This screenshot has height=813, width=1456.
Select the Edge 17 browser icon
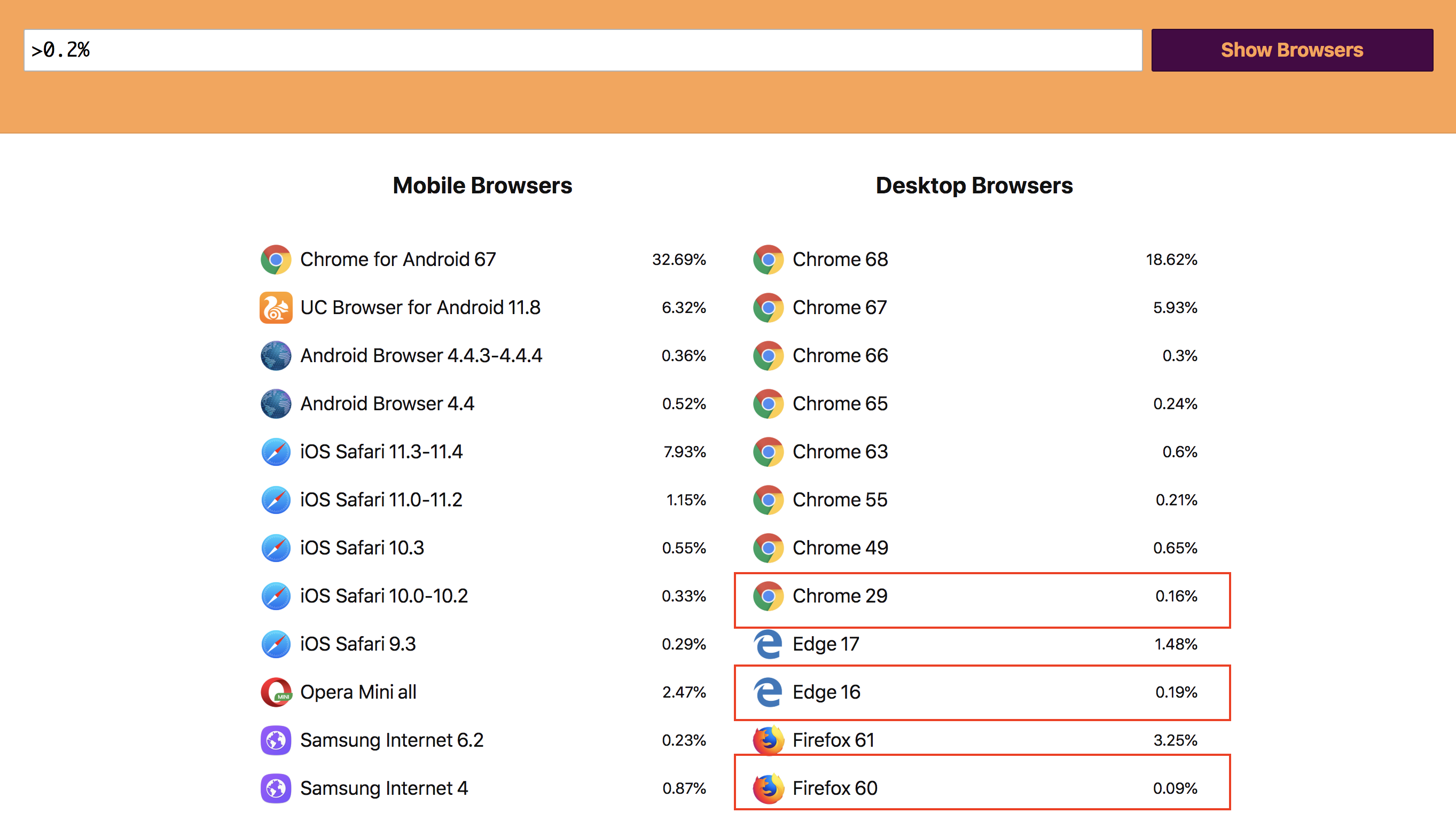tap(768, 643)
